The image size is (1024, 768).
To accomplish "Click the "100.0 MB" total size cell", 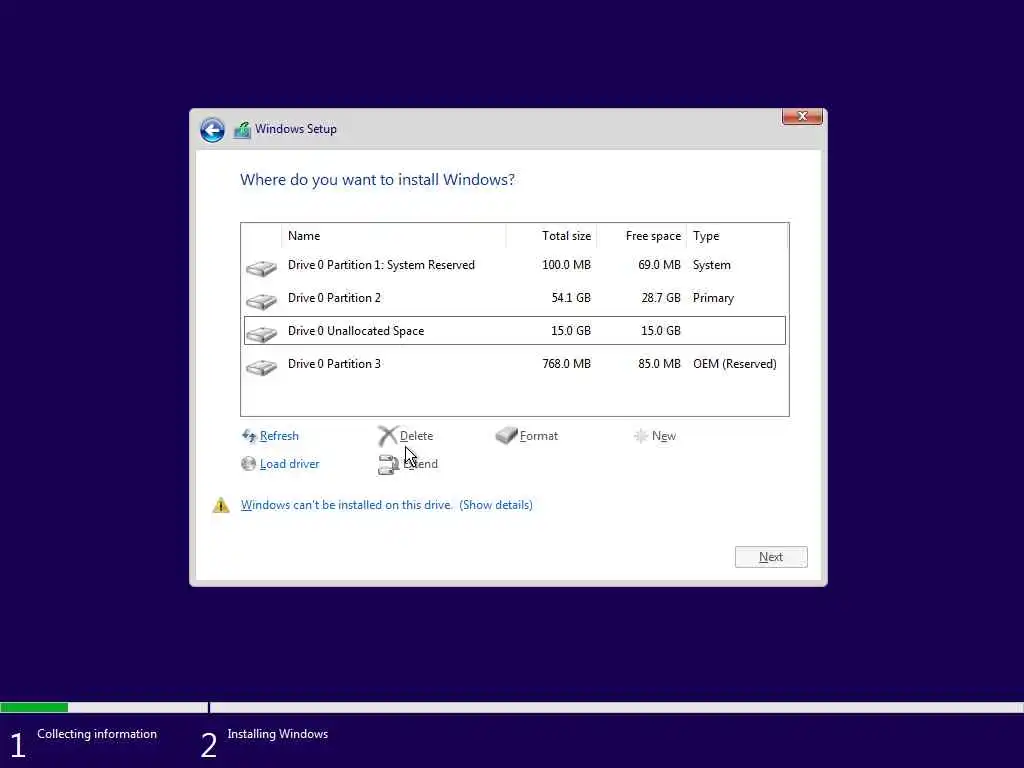I will coord(566,265).
